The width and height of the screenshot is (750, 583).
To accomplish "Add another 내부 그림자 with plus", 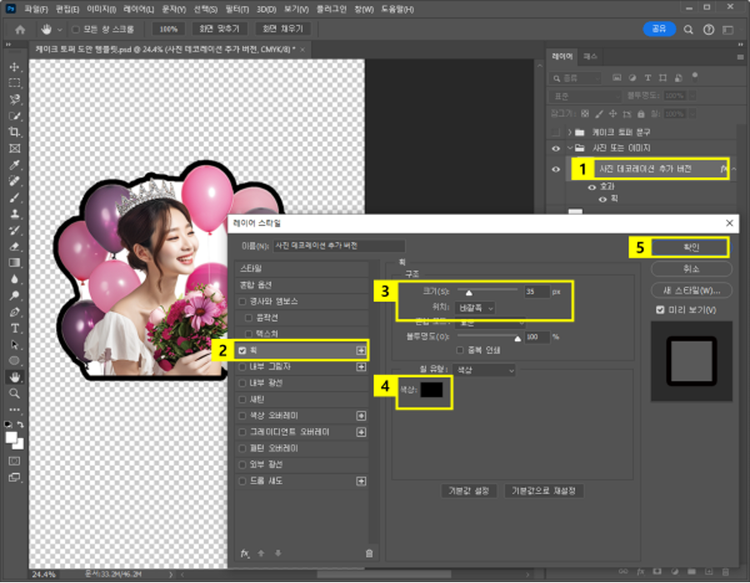I will point(361,367).
